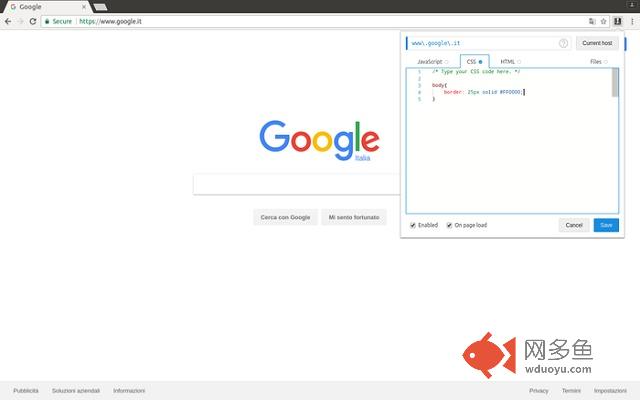This screenshot has height=400, width=640.
Task: Open the Chrome three-dot menu
Action: coord(632,21)
